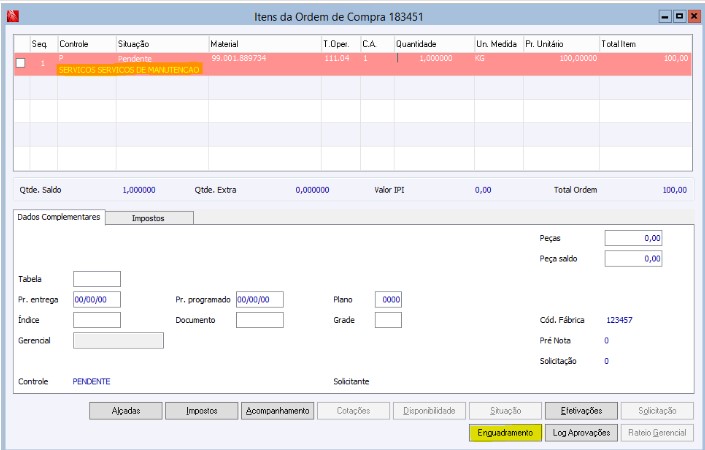
Task: Click the Total Item column header
Action: 646,44
